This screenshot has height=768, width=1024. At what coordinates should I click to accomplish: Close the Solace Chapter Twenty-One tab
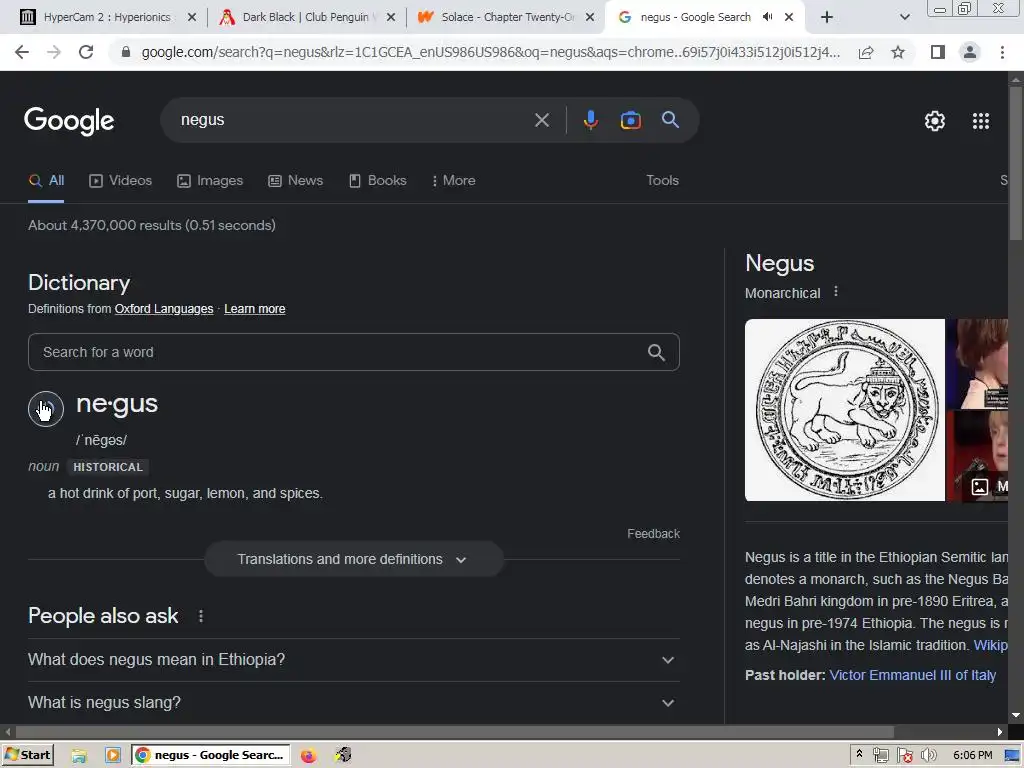590,17
